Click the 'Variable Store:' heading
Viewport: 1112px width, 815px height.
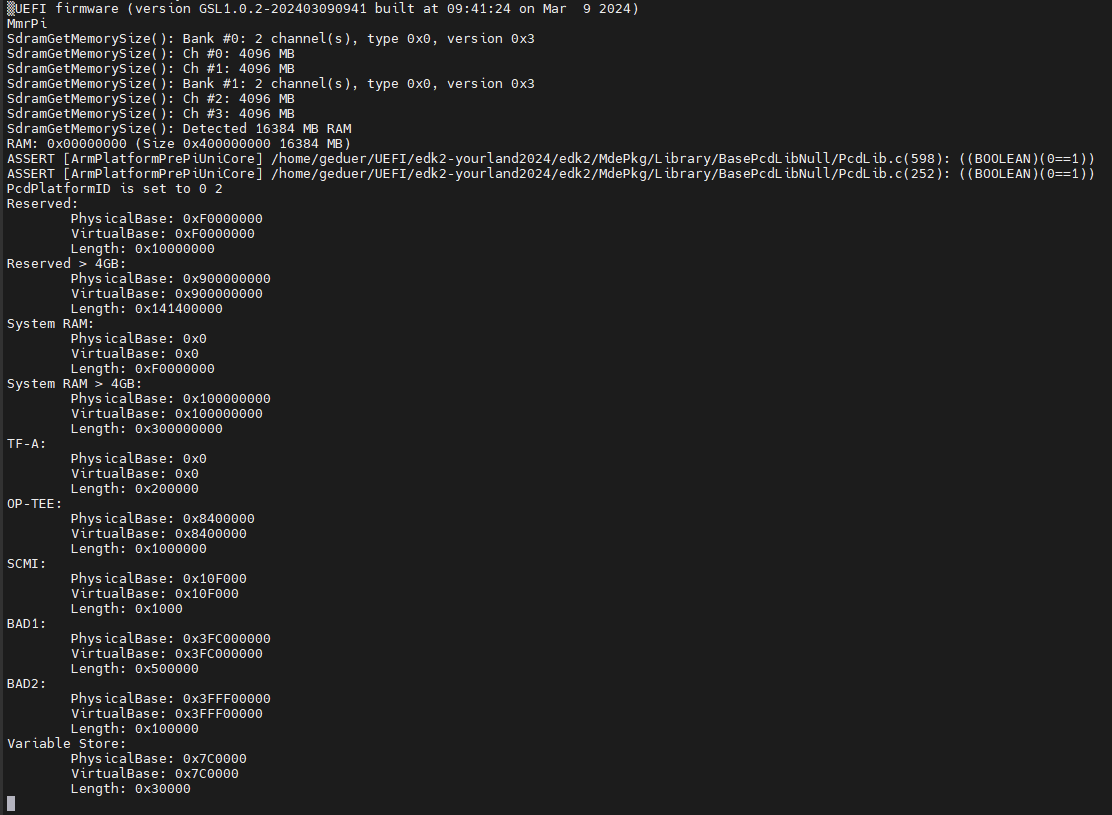coord(67,743)
